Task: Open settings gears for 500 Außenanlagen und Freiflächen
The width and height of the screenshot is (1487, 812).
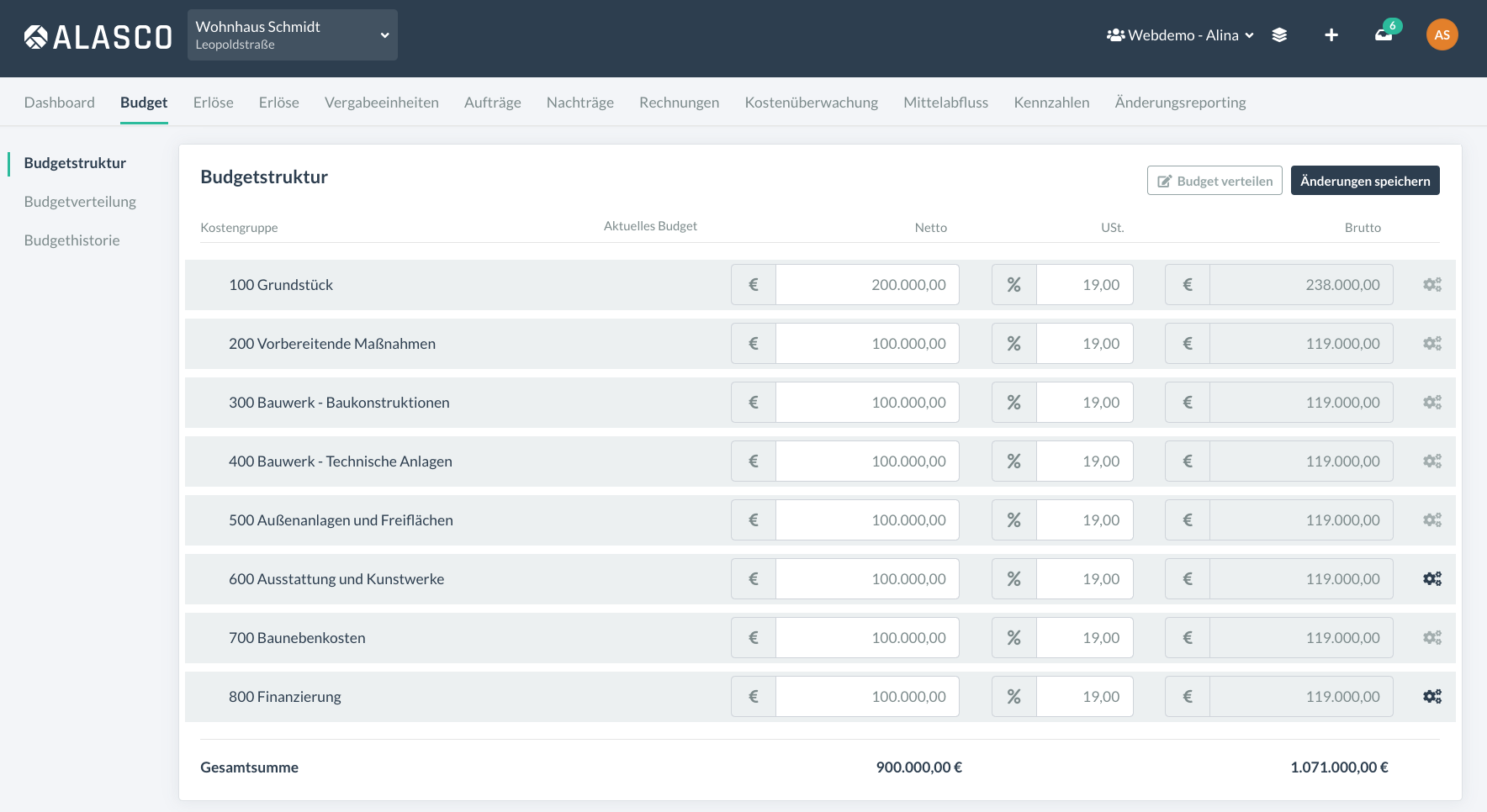Action: tap(1432, 520)
